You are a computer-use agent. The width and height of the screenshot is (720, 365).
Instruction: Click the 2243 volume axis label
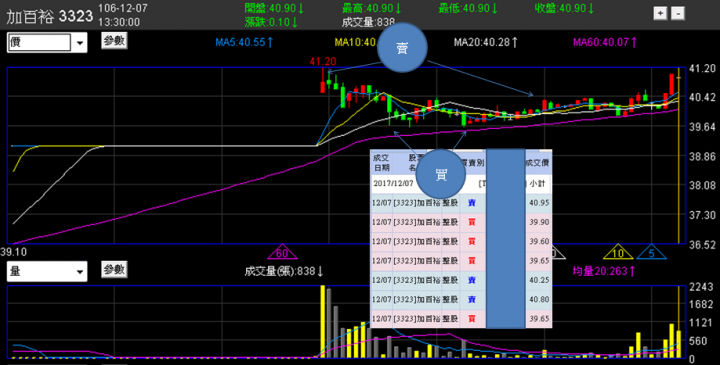[702, 287]
